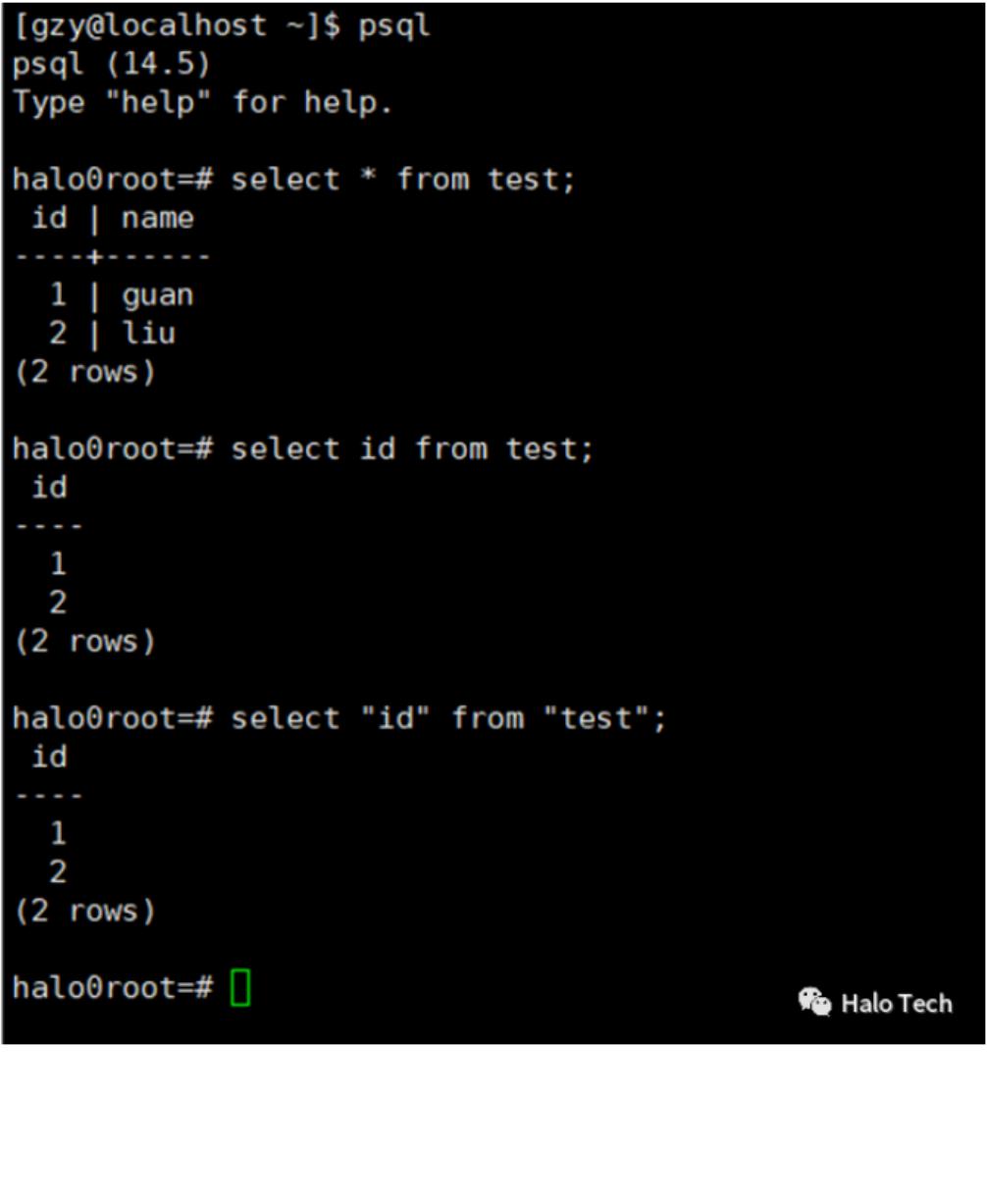Click the psql (14.5) version line
The height and width of the screenshot is (1204, 987).
(111, 66)
